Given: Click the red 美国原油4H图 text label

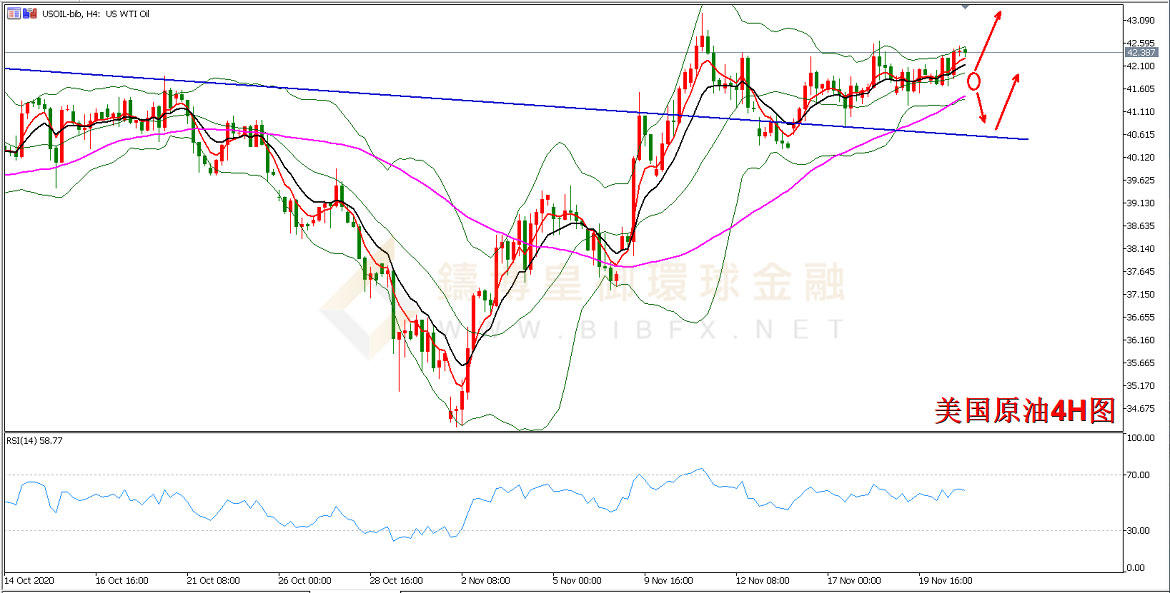Looking at the screenshot, I should click(1024, 410).
